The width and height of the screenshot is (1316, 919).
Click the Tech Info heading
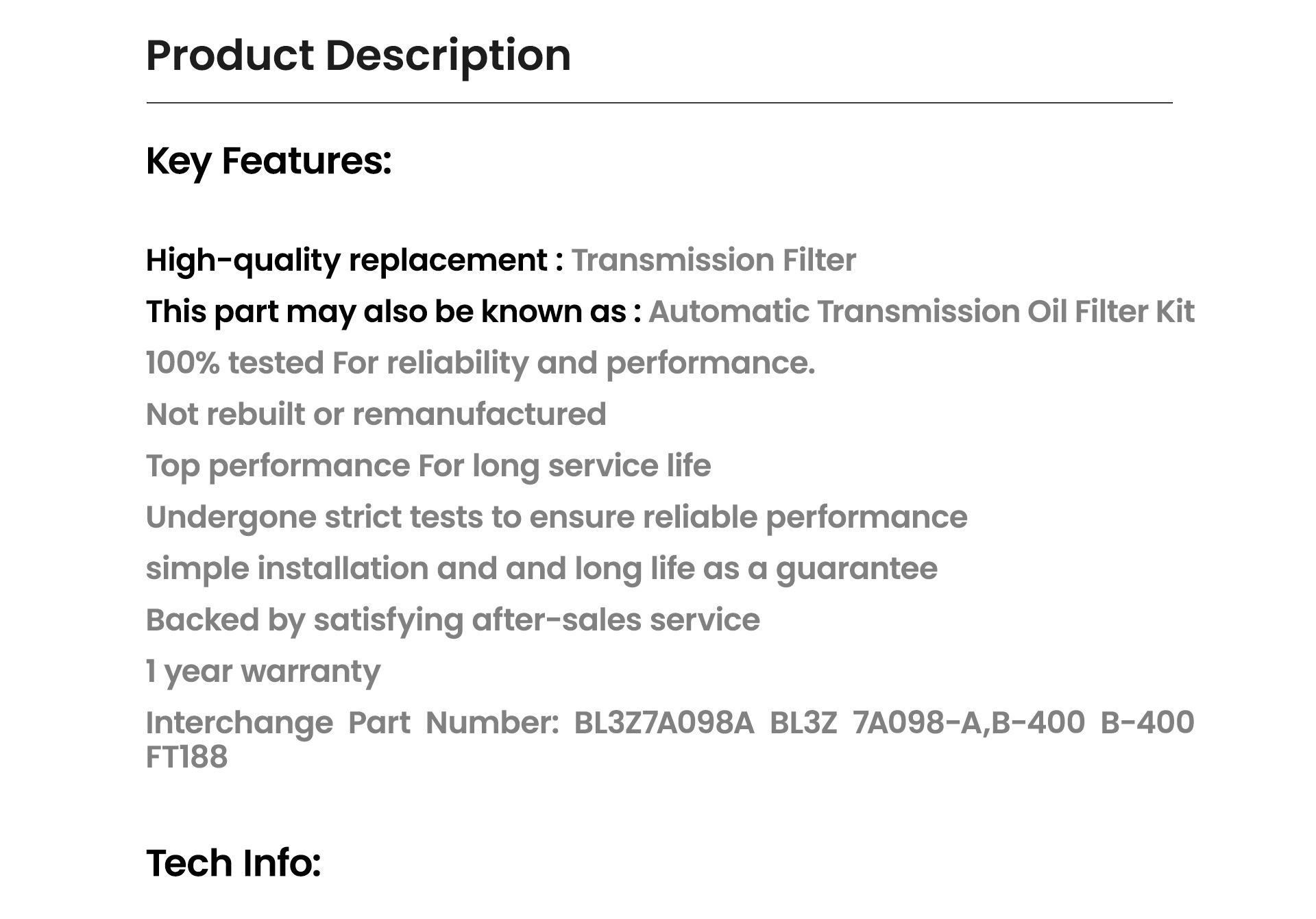(234, 862)
